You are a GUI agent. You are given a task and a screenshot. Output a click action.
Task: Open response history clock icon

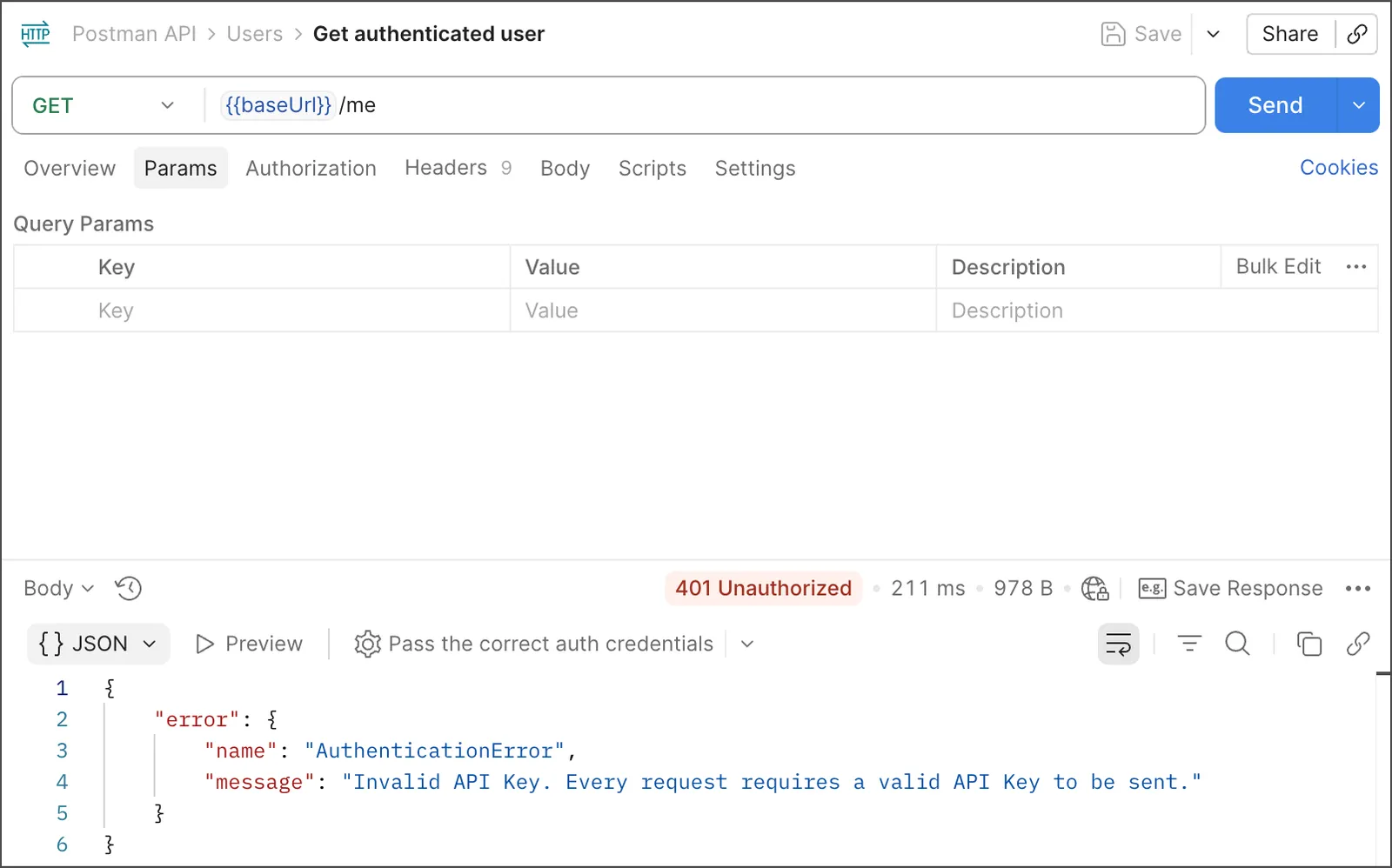tap(128, 589)
